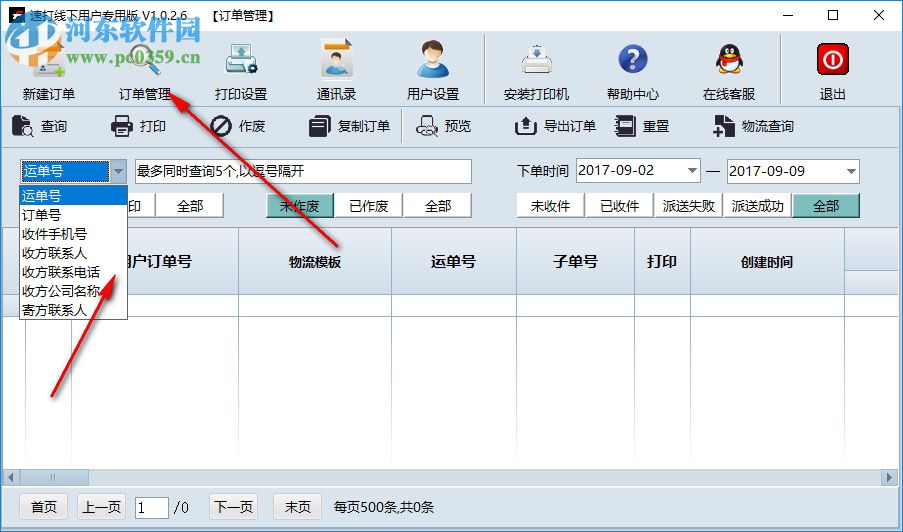Filter by 派送成功 status

coord(757,206)
